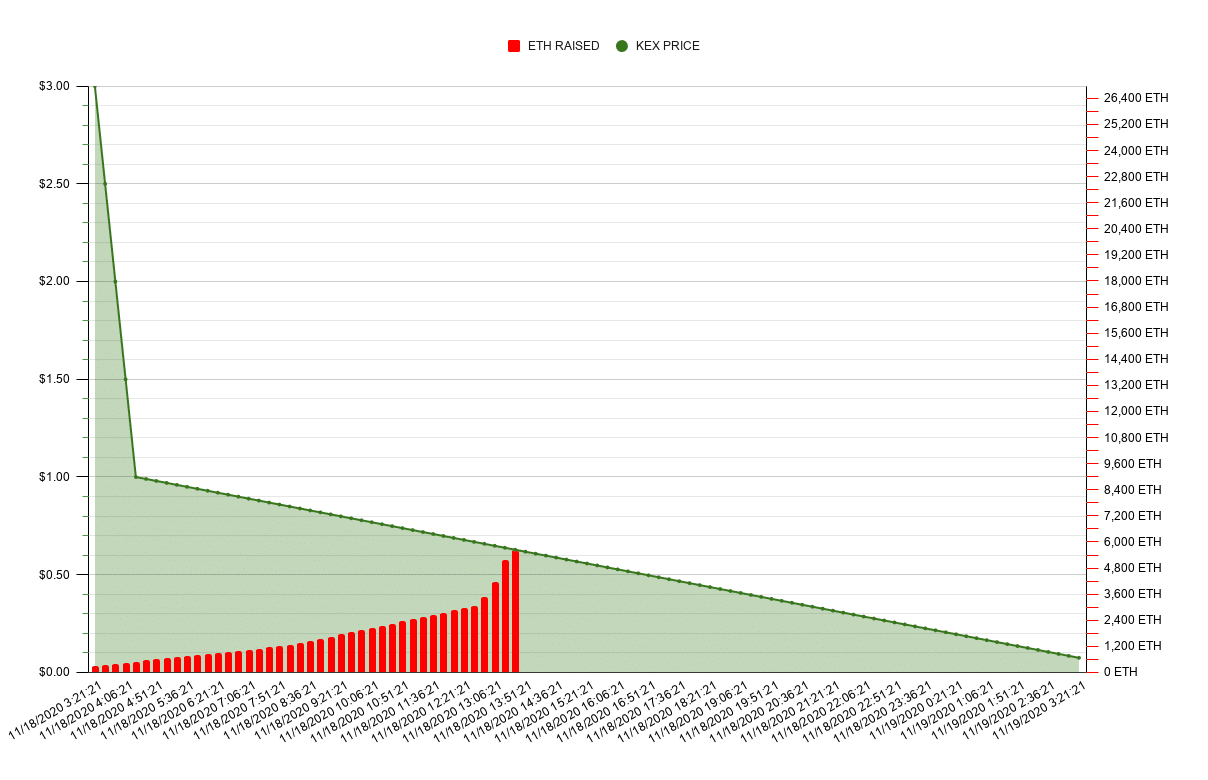Click the price data point at $2.50

tap(105, 184)
